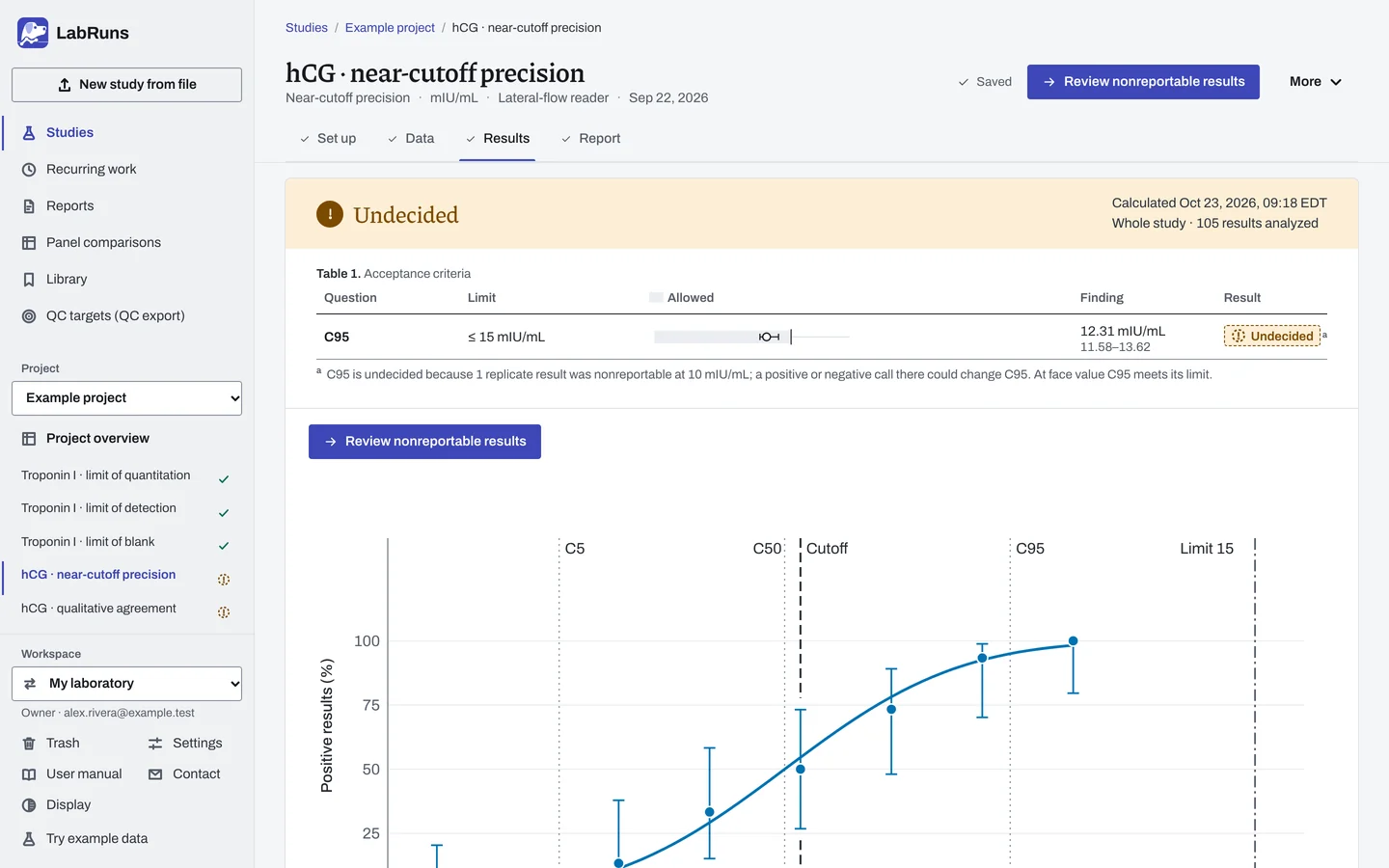Click the Saved status indicator
The width and height of the screenshot is (1389, 868).
(984, 82)
